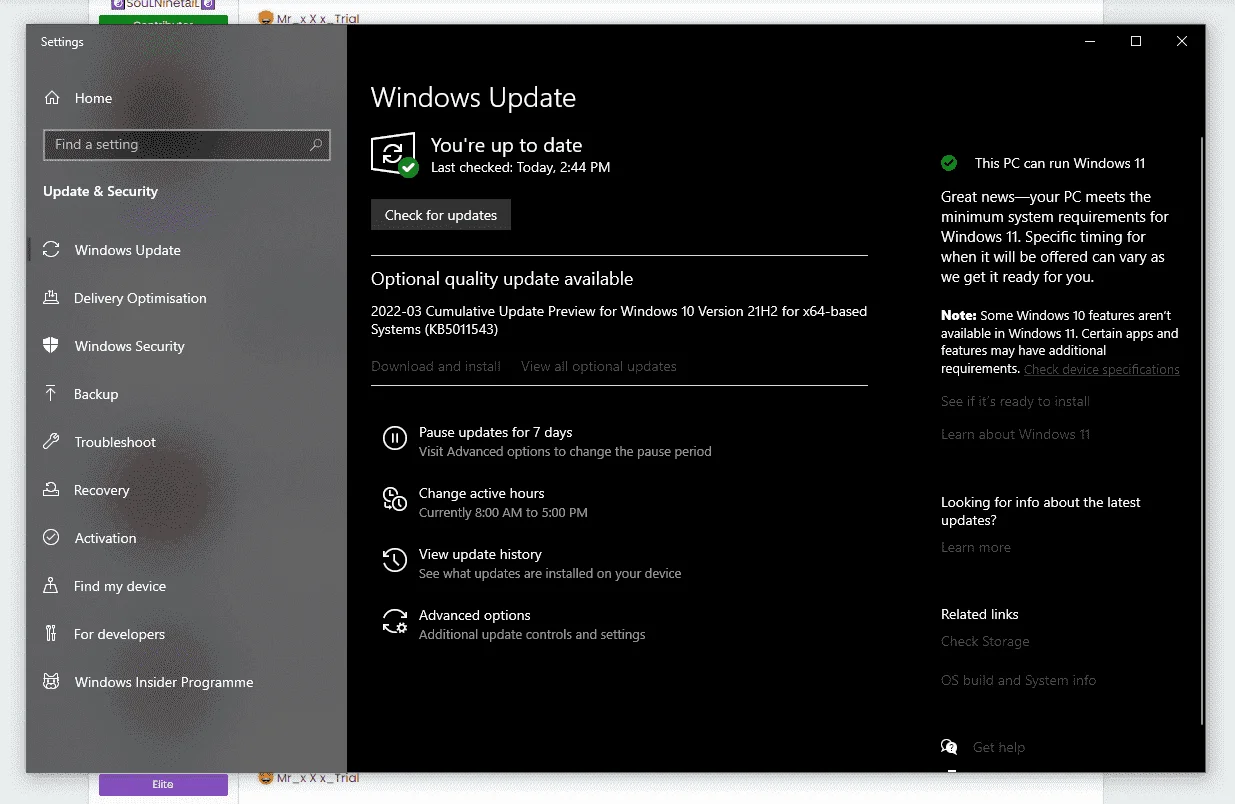Image resolution: width=1235 pixels, height=804 pixels.
Task: Click the For developers tools icon
Action: tap(51, 634)
